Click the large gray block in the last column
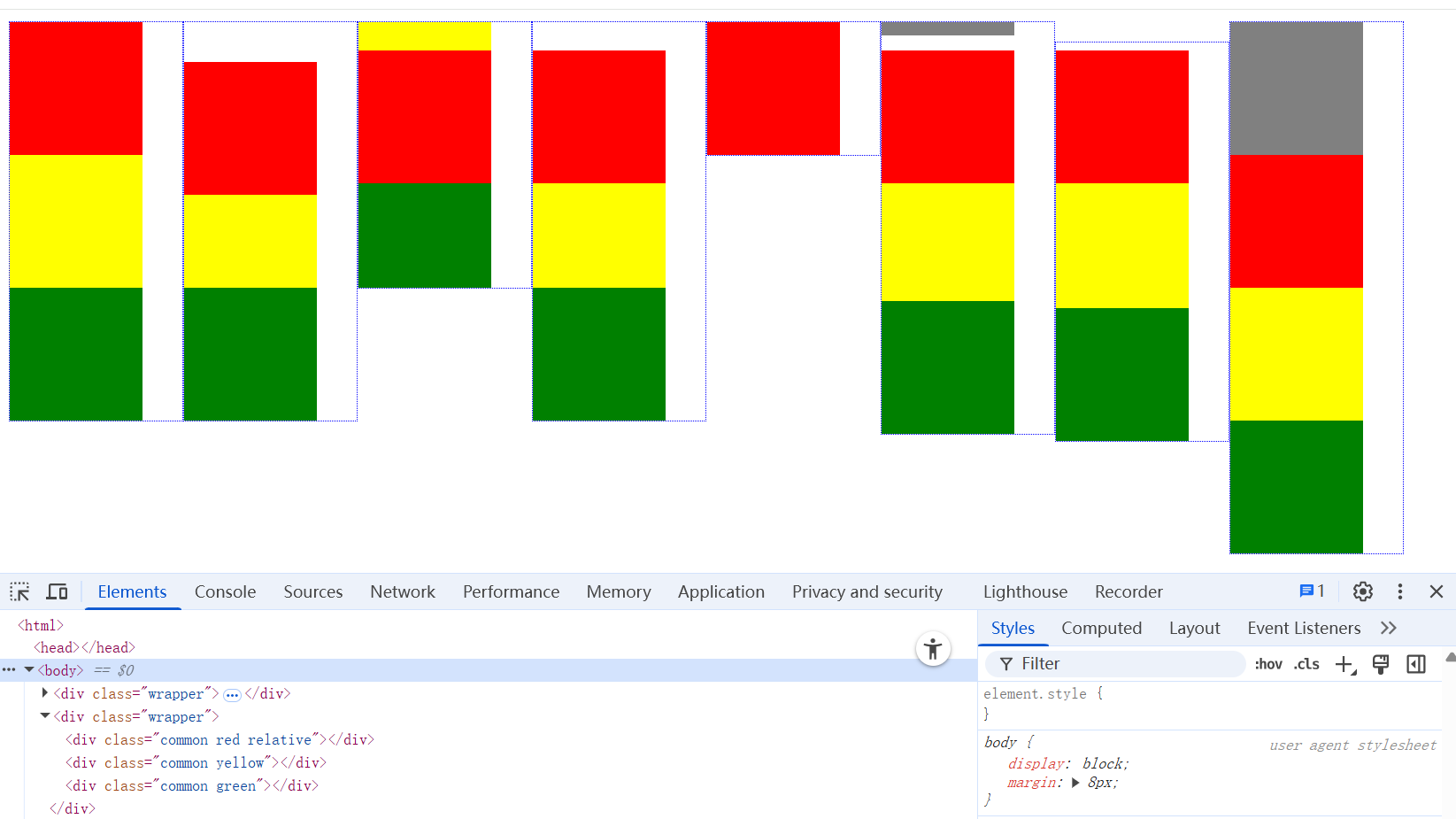1456x819 pixels. (x=1296, y=89)
